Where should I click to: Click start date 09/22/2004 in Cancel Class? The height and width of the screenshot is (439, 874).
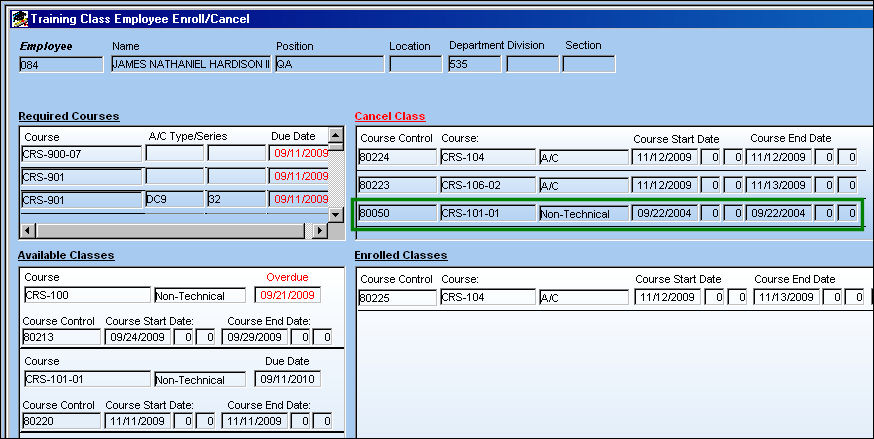(664, 213)
